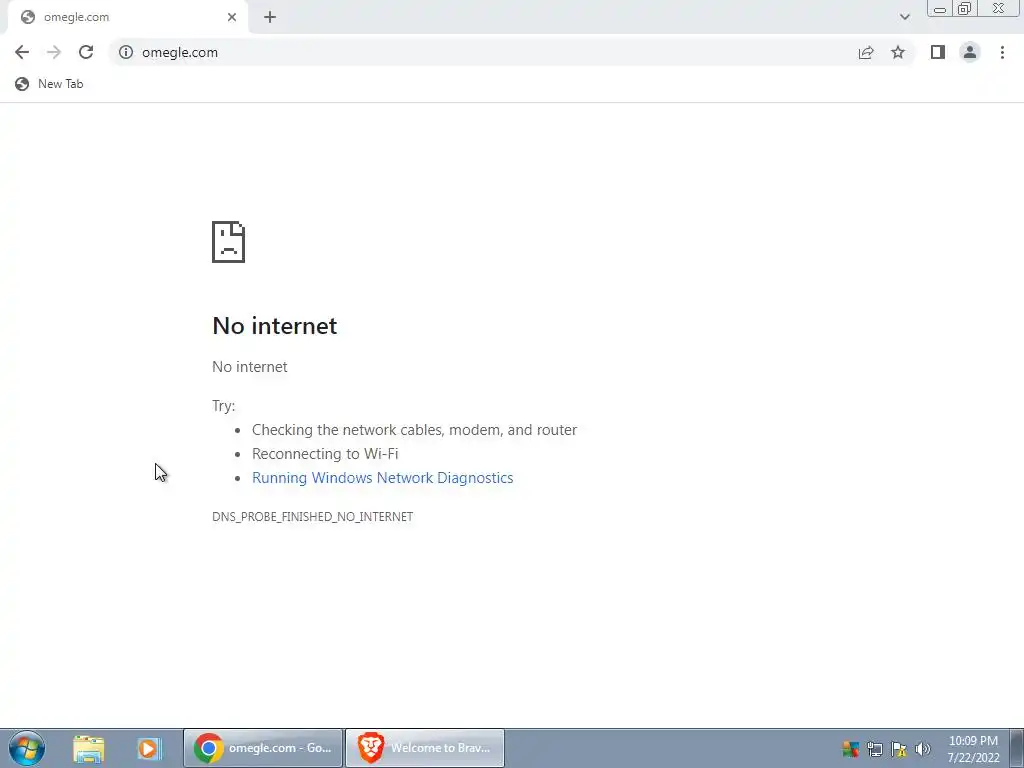Select the omegle.com browser tab

[x=127, y=17]
